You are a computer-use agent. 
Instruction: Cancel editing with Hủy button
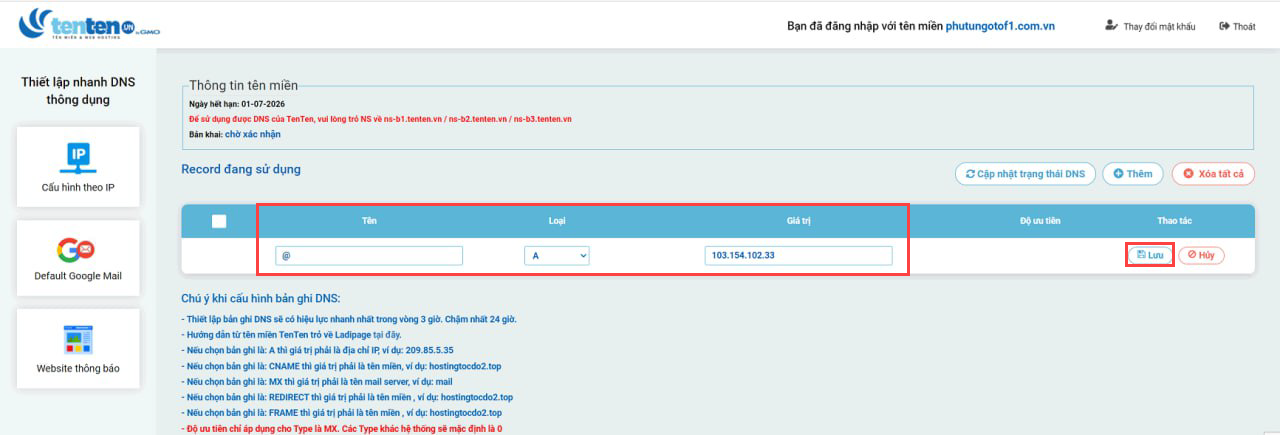[x=1201, y=255]
